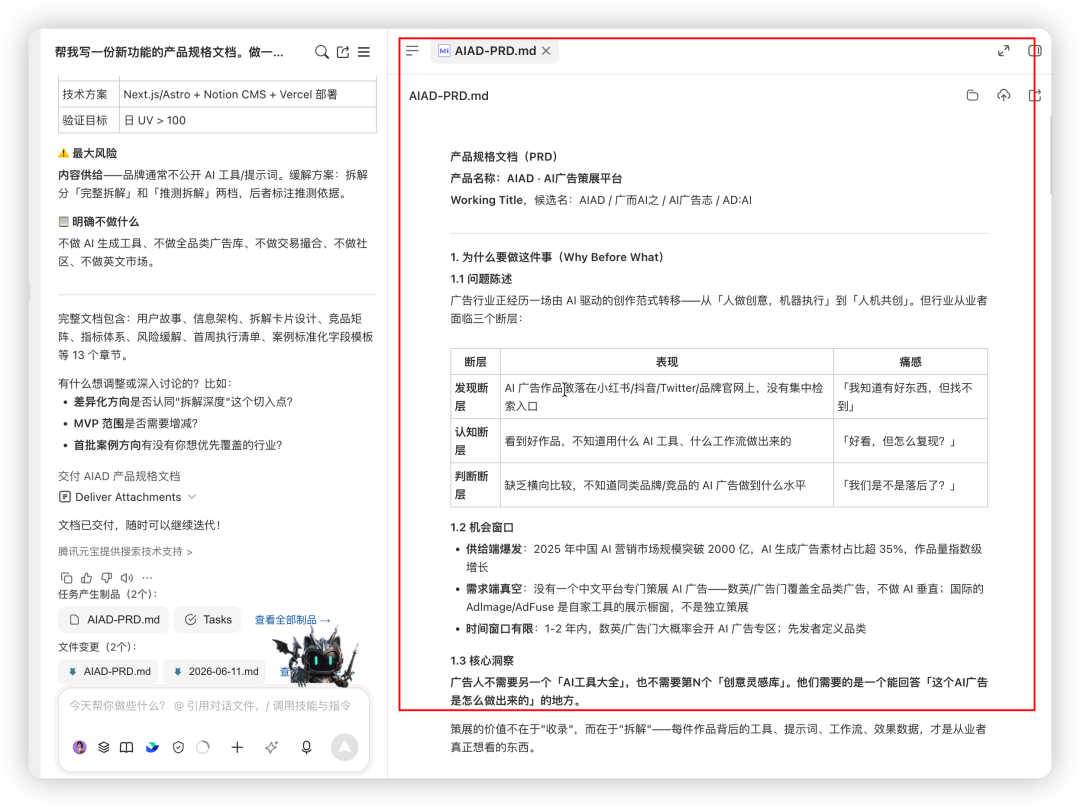Screen dimensions: 1080x807
Task: Click the document scrollbar on right edge
Action: (1050, 155)
